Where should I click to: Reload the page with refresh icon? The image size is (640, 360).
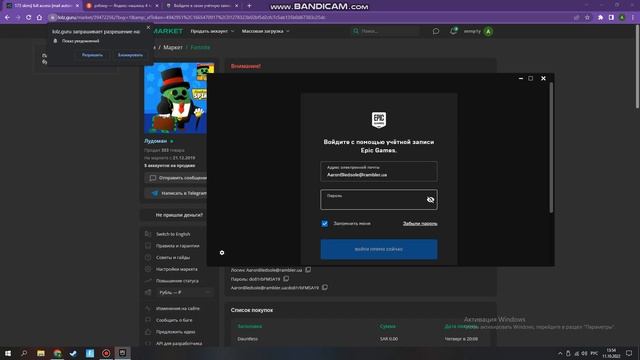coord(28,18)
